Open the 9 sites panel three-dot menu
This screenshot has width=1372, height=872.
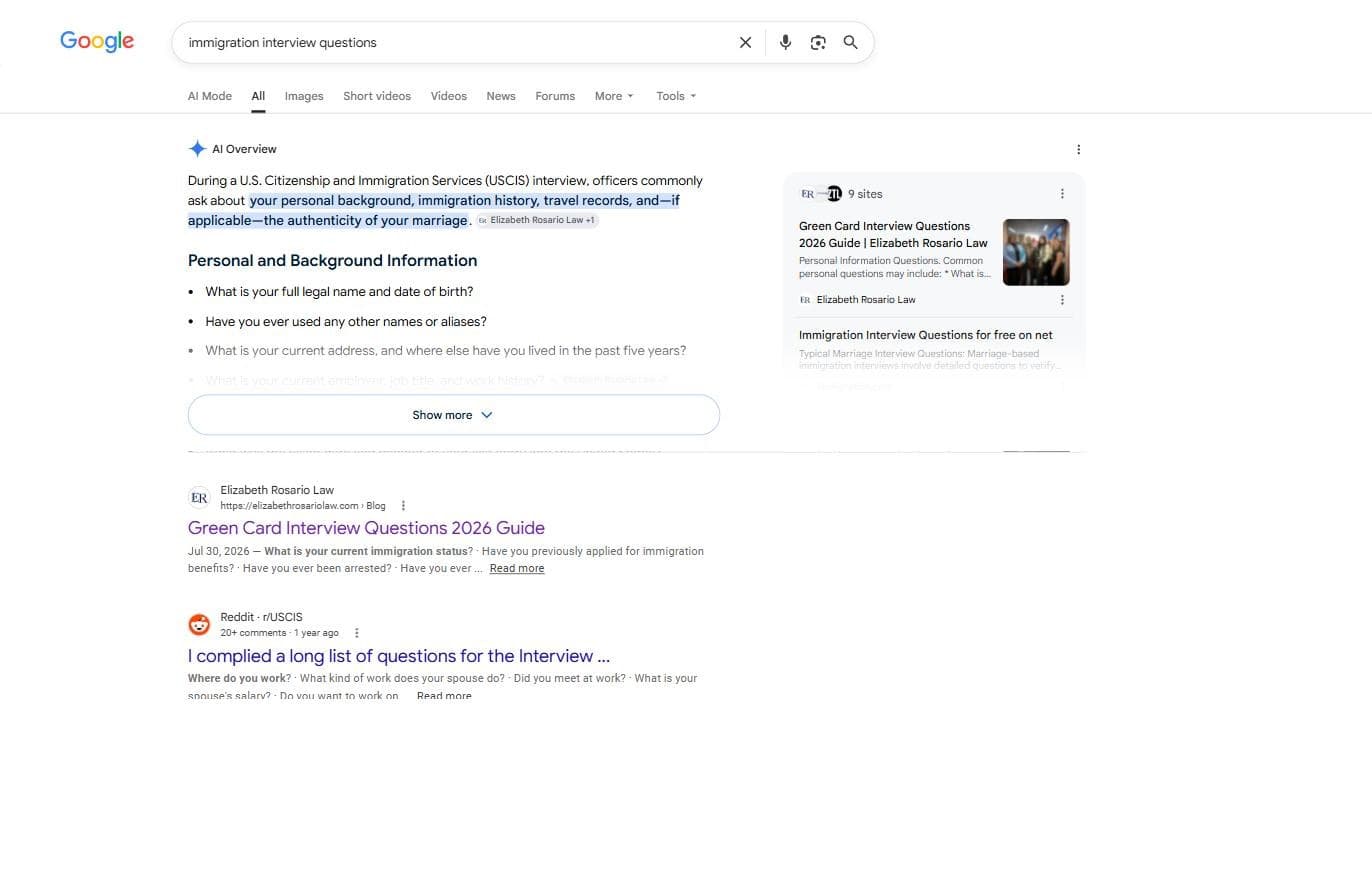tap(1062, 194)
